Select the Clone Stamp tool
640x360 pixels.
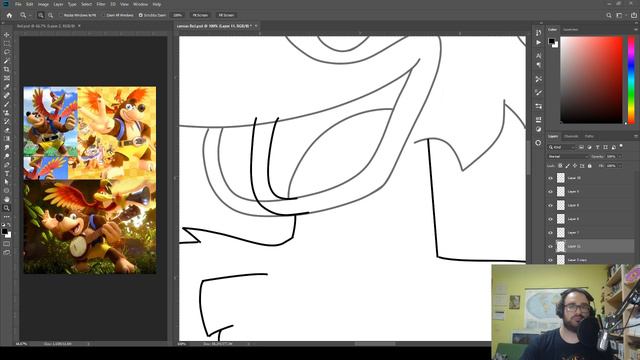(x=7, y=113)
